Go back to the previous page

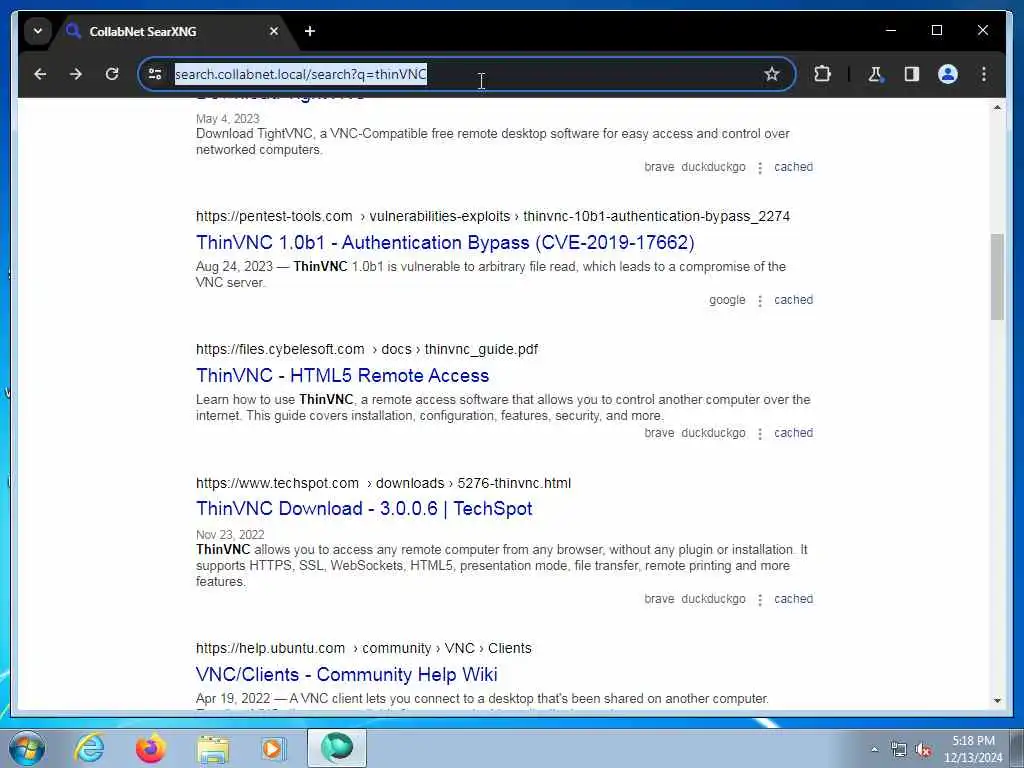click(x=40, y=74)
